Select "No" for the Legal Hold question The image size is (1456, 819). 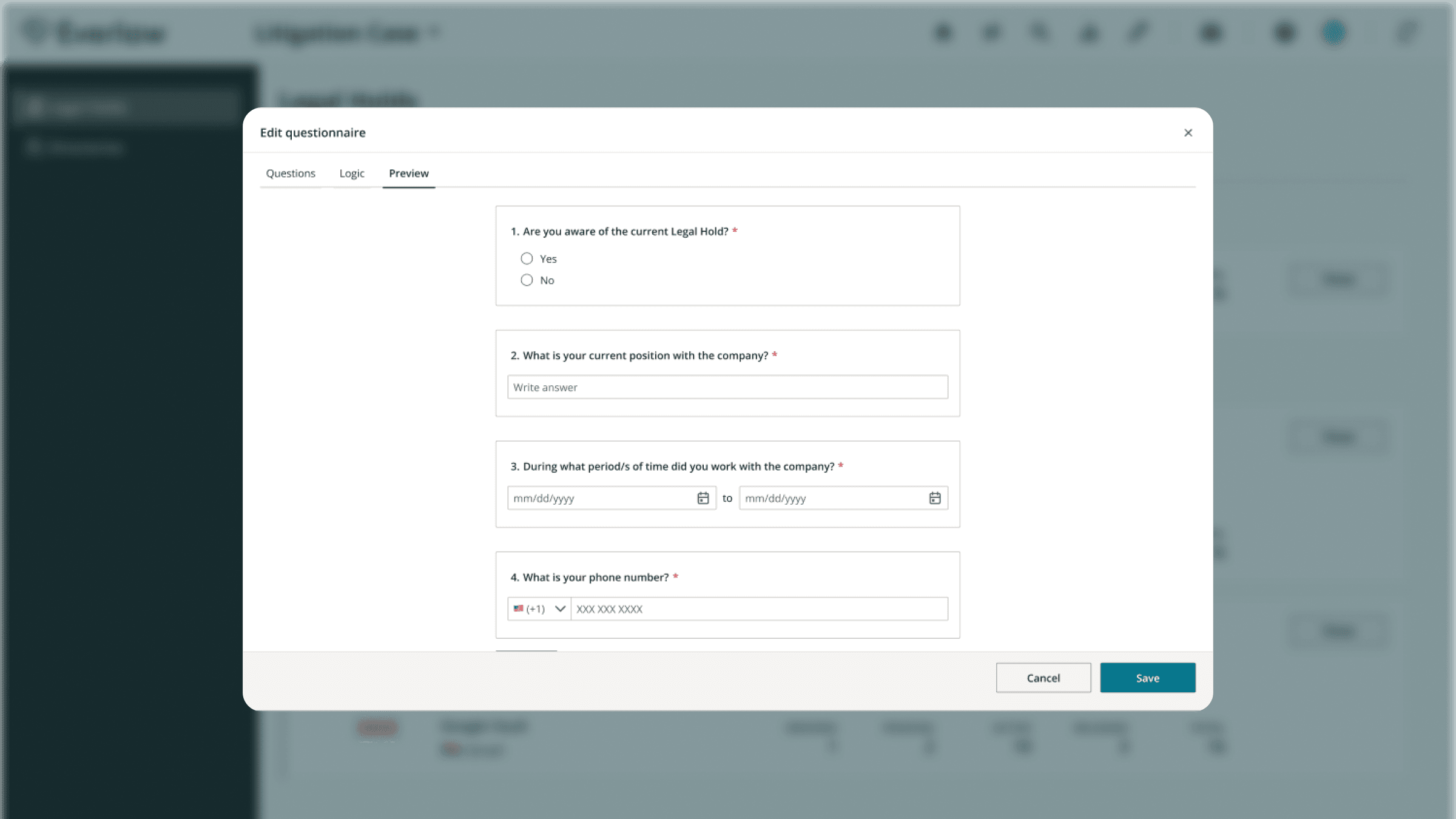[527, 280]
